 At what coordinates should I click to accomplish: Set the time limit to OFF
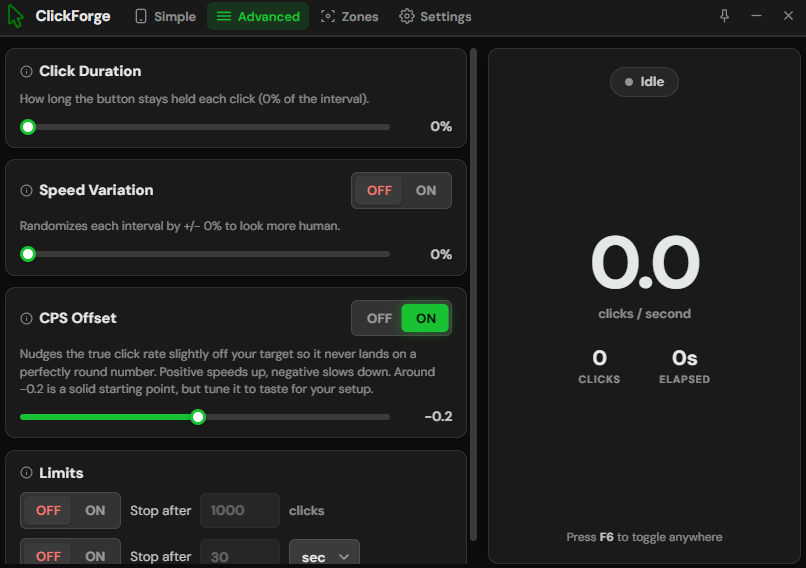[48, 556]
